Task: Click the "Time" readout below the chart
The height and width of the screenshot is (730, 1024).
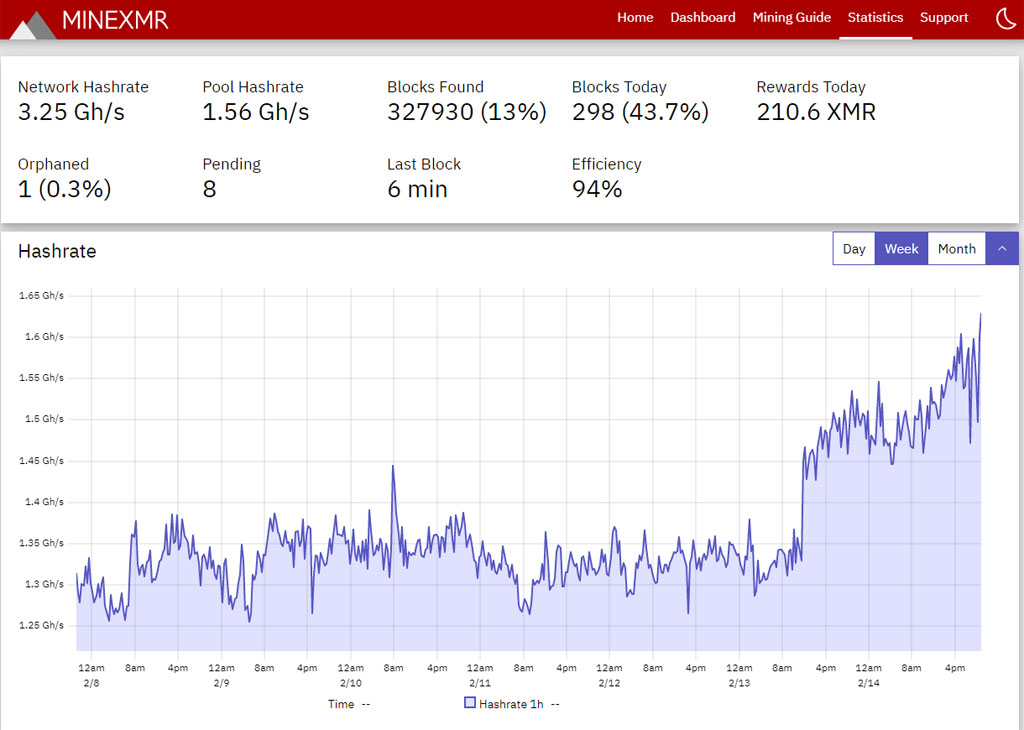Action: 349,704
